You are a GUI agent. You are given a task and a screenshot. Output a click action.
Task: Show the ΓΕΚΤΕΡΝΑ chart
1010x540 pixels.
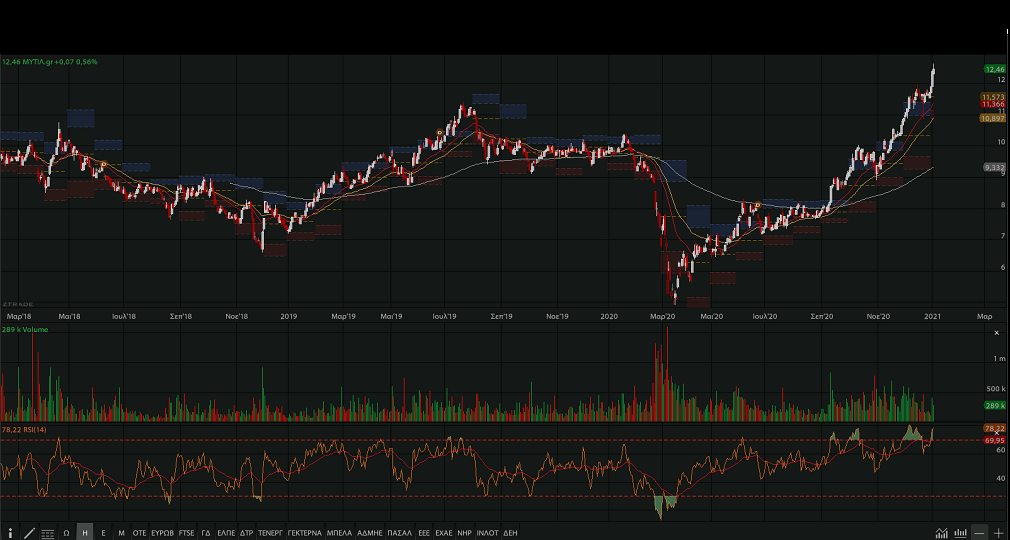click(x=305, y=533)
